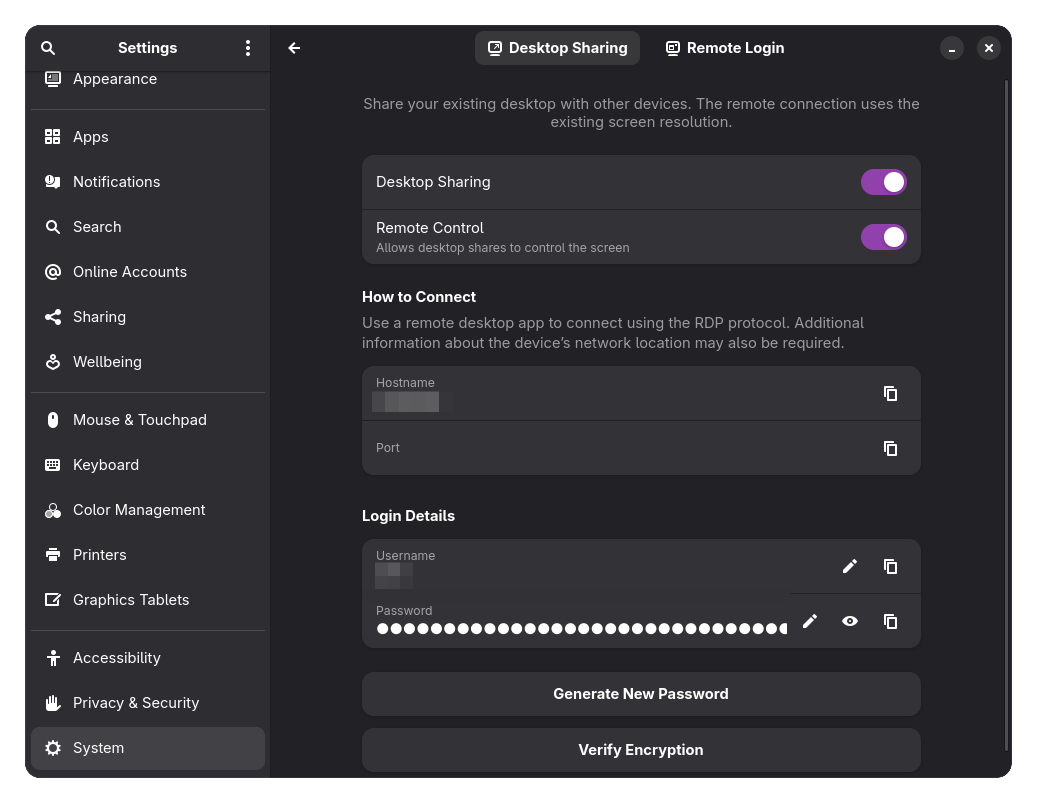Select the System sidebar entry
Viewport: 1037px width, 803px height.
148,748
